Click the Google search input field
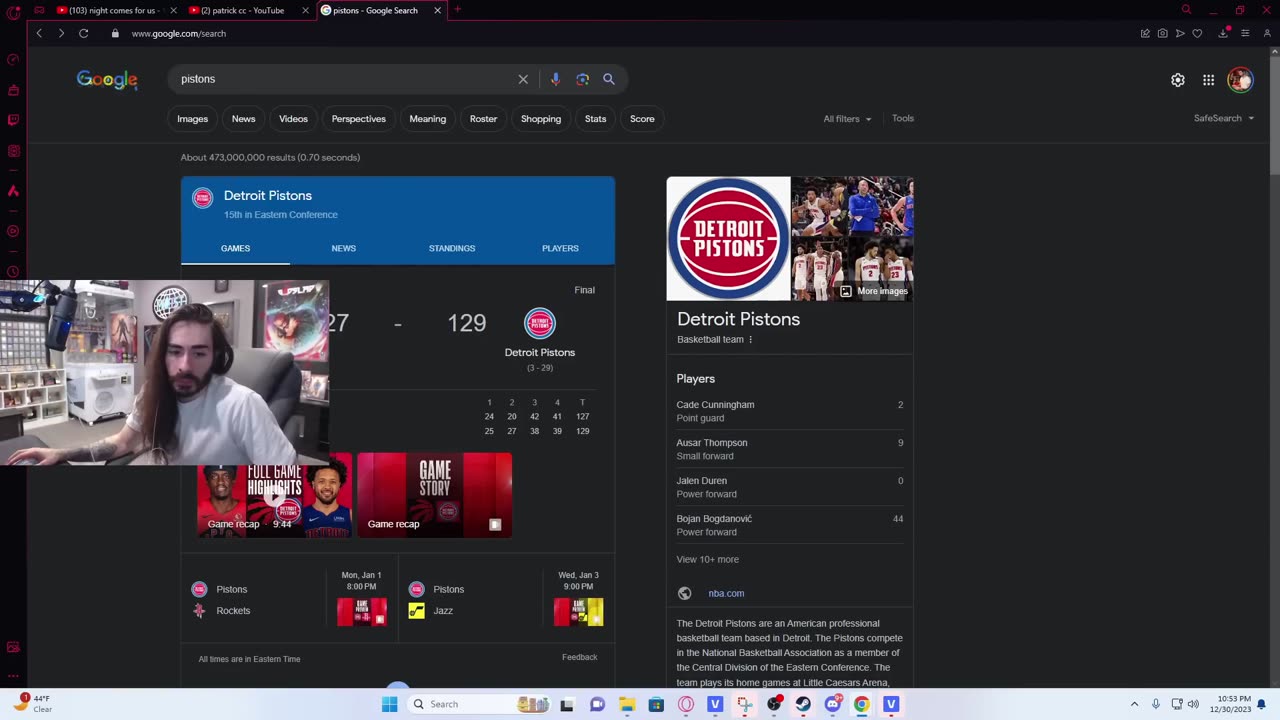Screen dimensions: 1280x720 346,79
